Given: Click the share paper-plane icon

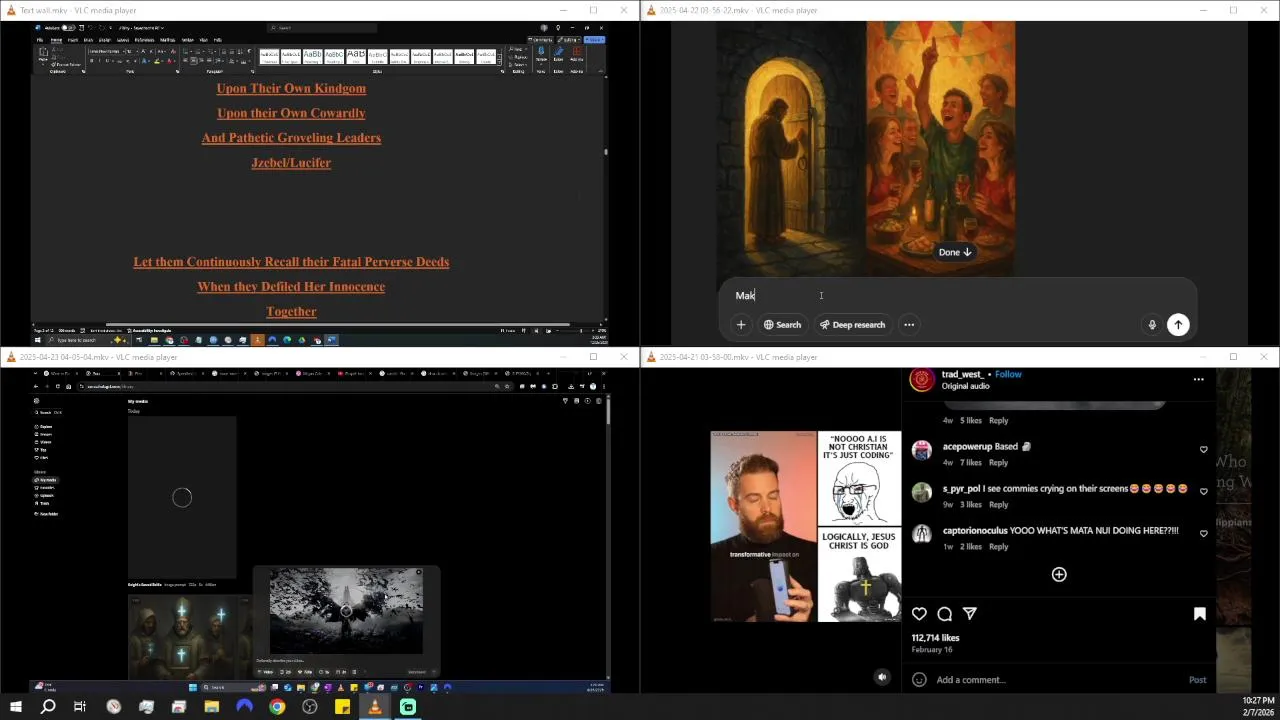Looking at the screenshot, I should tap(970, 614).
